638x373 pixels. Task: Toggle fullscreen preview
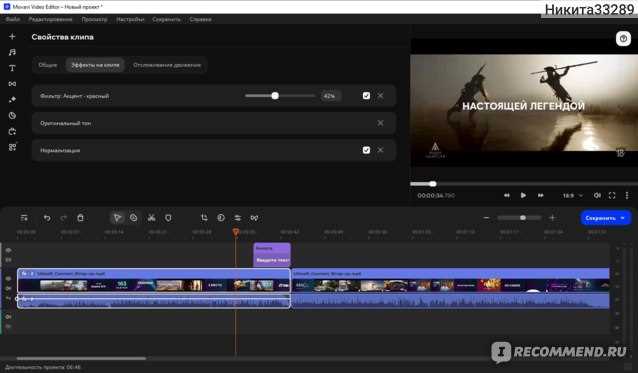612,196
